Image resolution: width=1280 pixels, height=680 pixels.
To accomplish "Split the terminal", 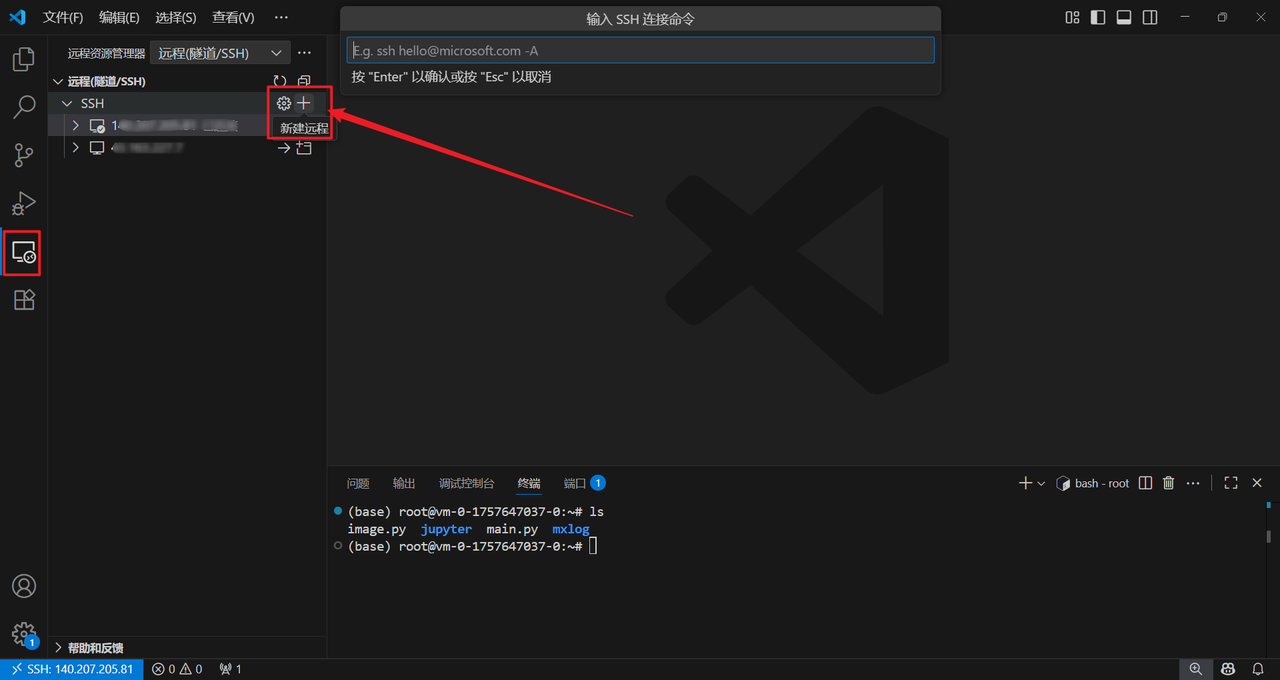I will (1146, 483).
